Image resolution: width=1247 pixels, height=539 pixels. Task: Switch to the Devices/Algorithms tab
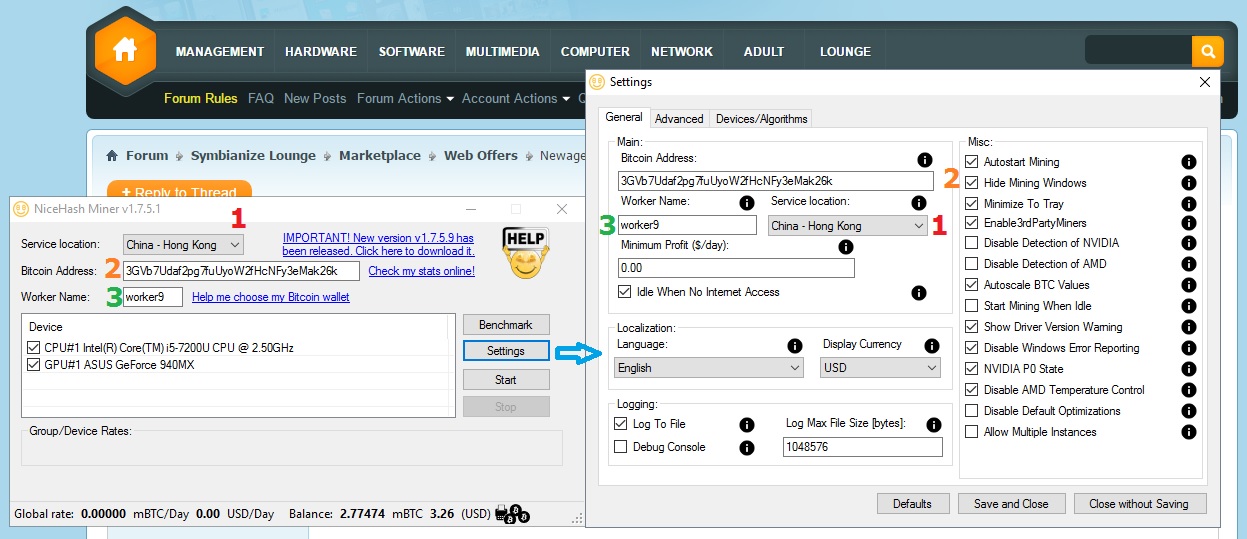tap(761, 118)
